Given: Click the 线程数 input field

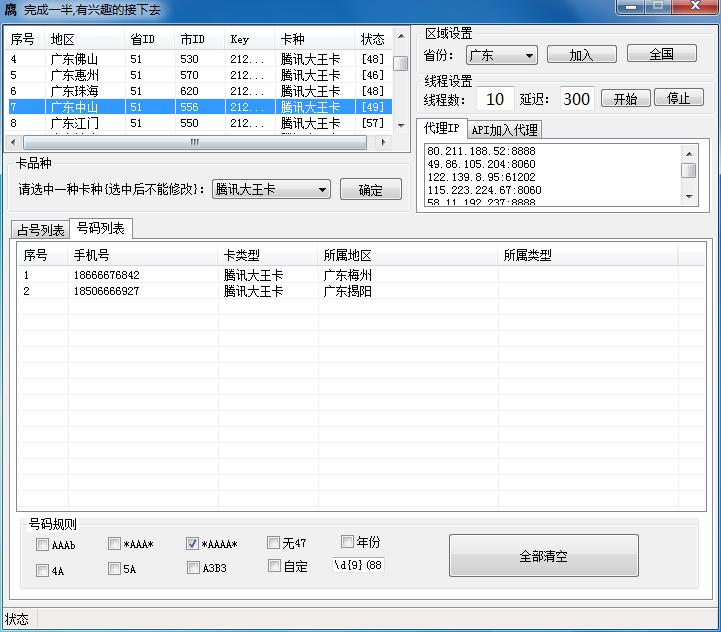Looking at the screenshot, I should 495,99.
